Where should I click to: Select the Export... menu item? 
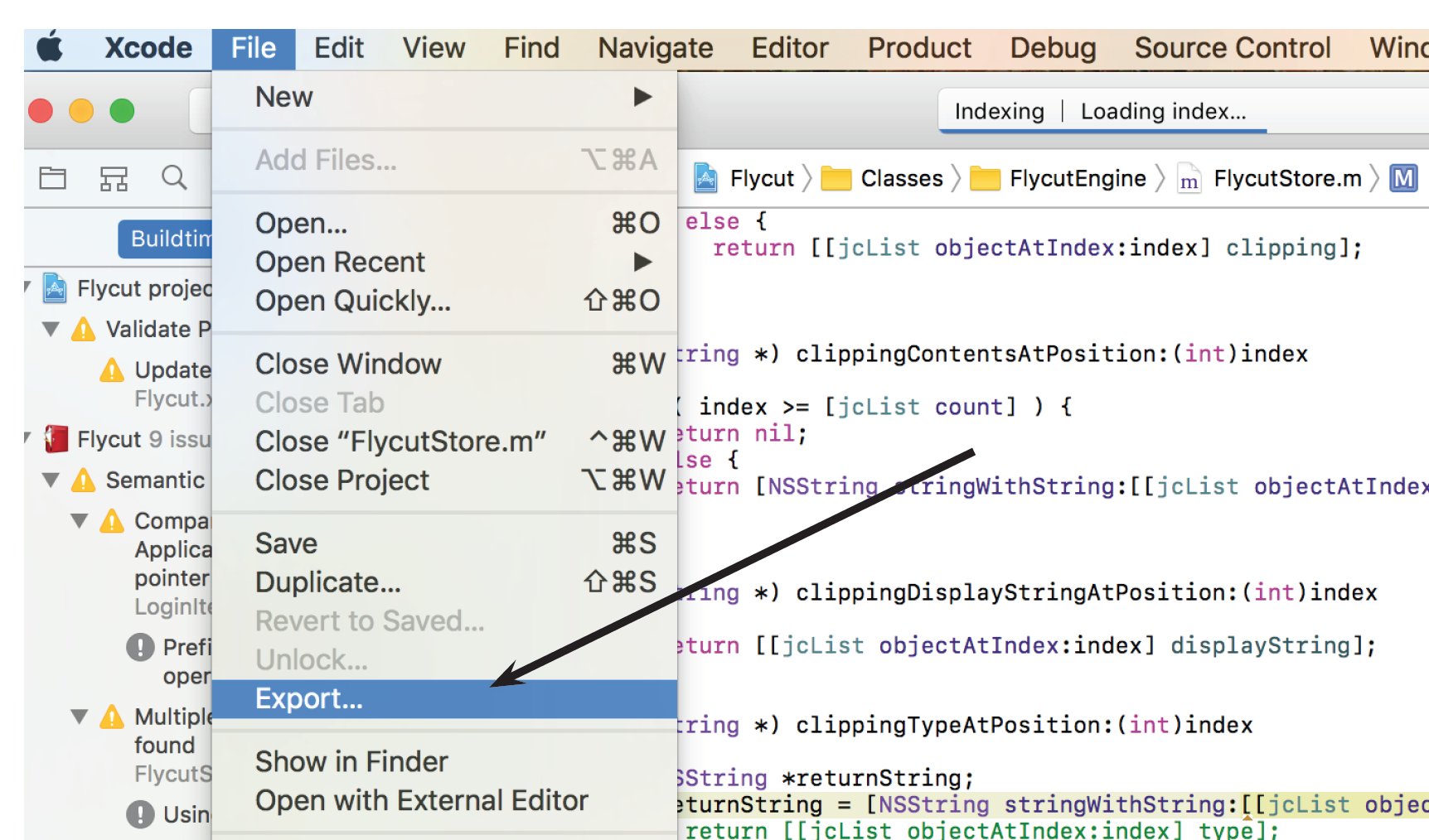(444, 699)
